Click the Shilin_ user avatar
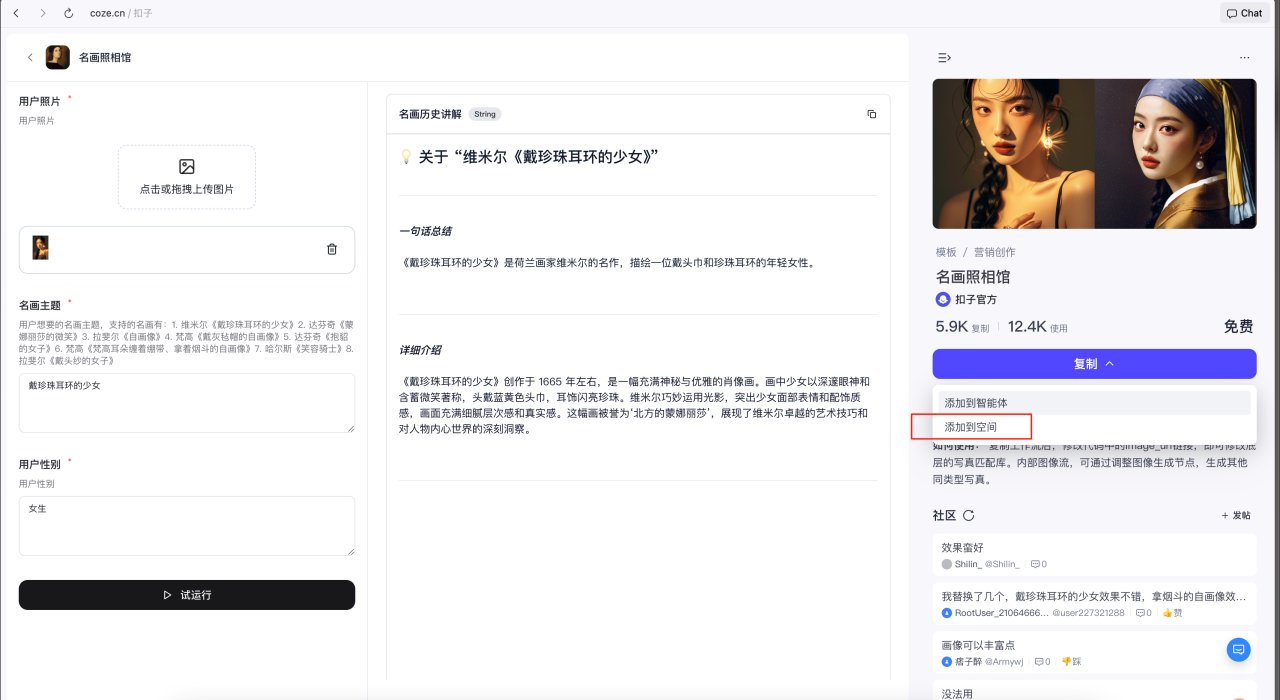The height and width of the screenshot is (700, 1280). [947, 564]
